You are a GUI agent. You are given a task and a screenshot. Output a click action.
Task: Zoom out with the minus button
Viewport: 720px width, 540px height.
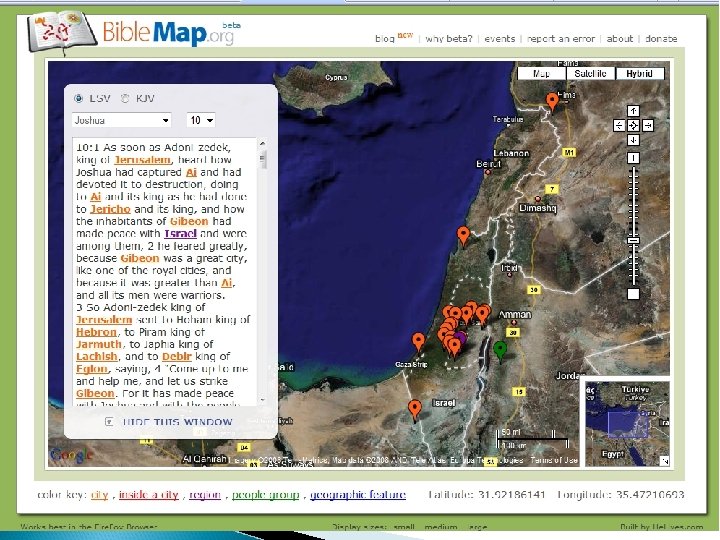pyautogui.click(x=633, y=294)
